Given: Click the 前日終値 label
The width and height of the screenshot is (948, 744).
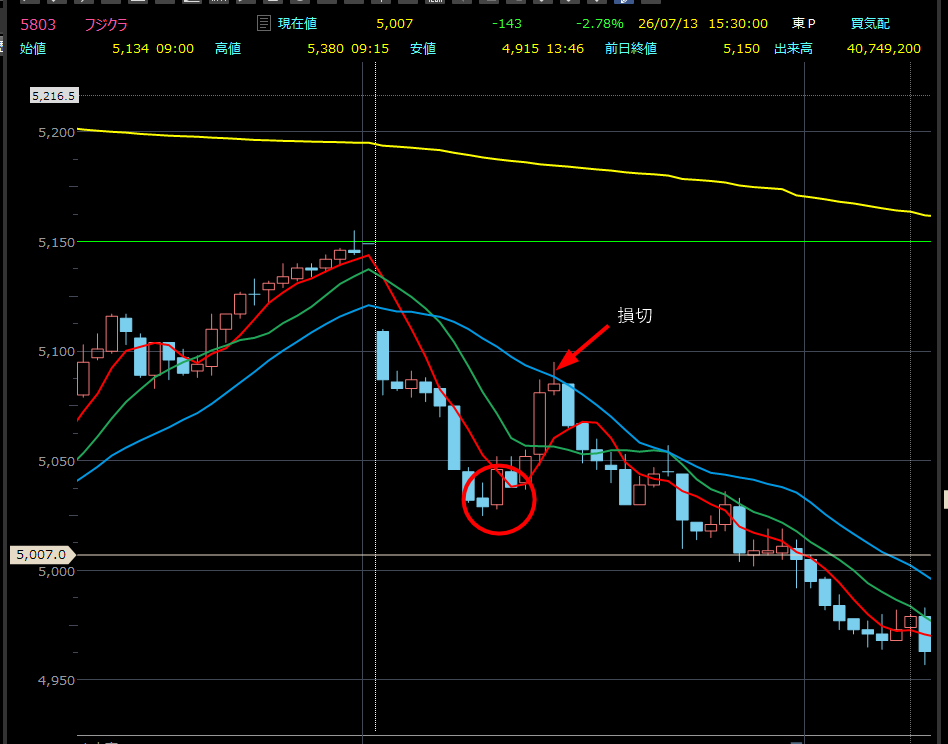Looking at the screenshot, I should click(631, 48).
